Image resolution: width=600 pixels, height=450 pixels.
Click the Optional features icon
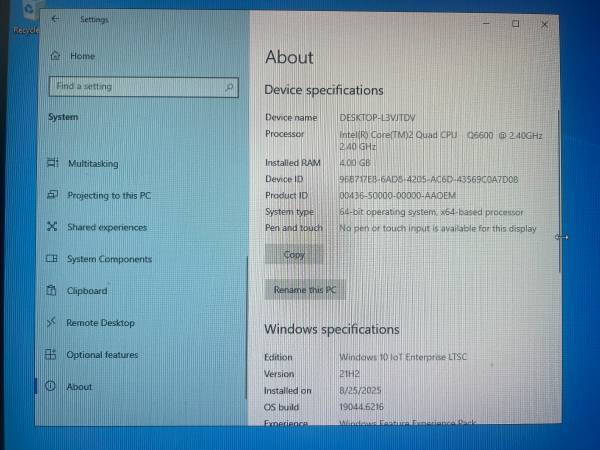[51, 355]
